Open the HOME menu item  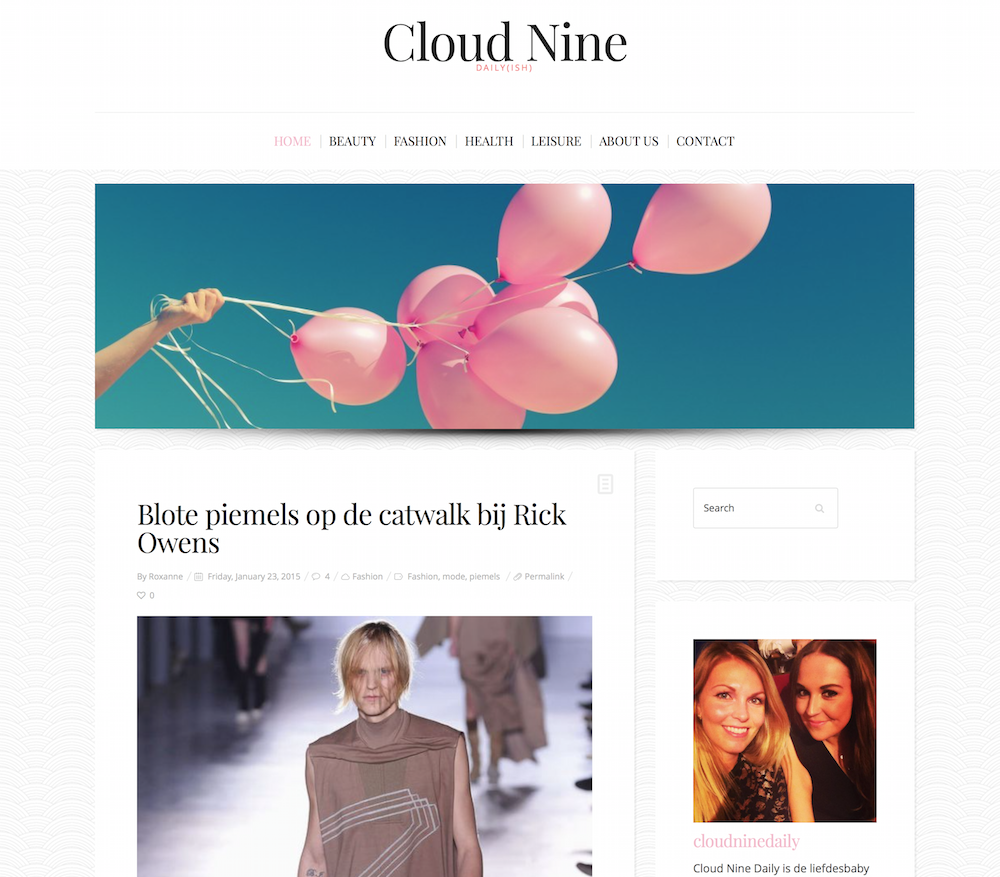coord(292,141)
